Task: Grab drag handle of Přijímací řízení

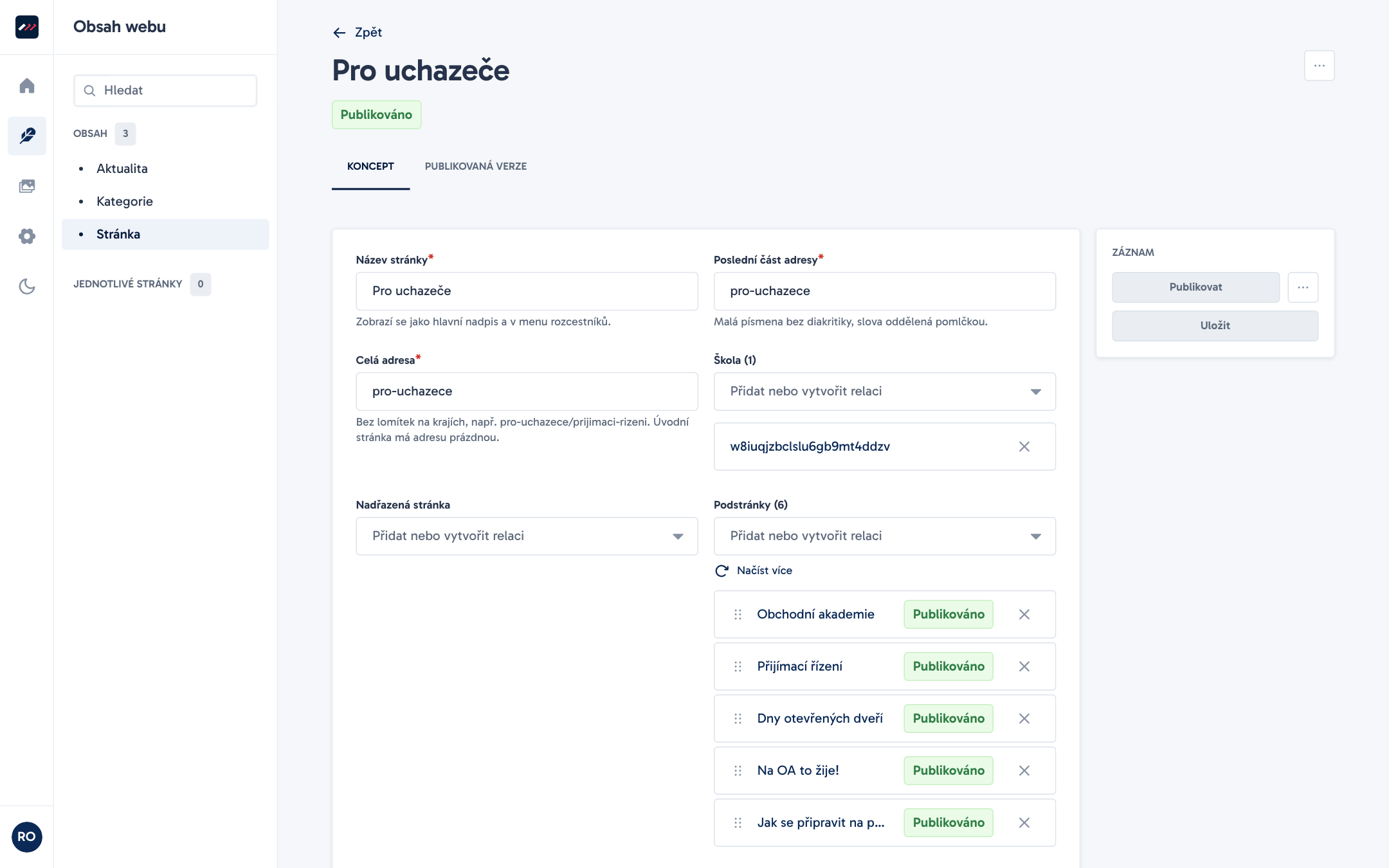Action: (738, 666)
